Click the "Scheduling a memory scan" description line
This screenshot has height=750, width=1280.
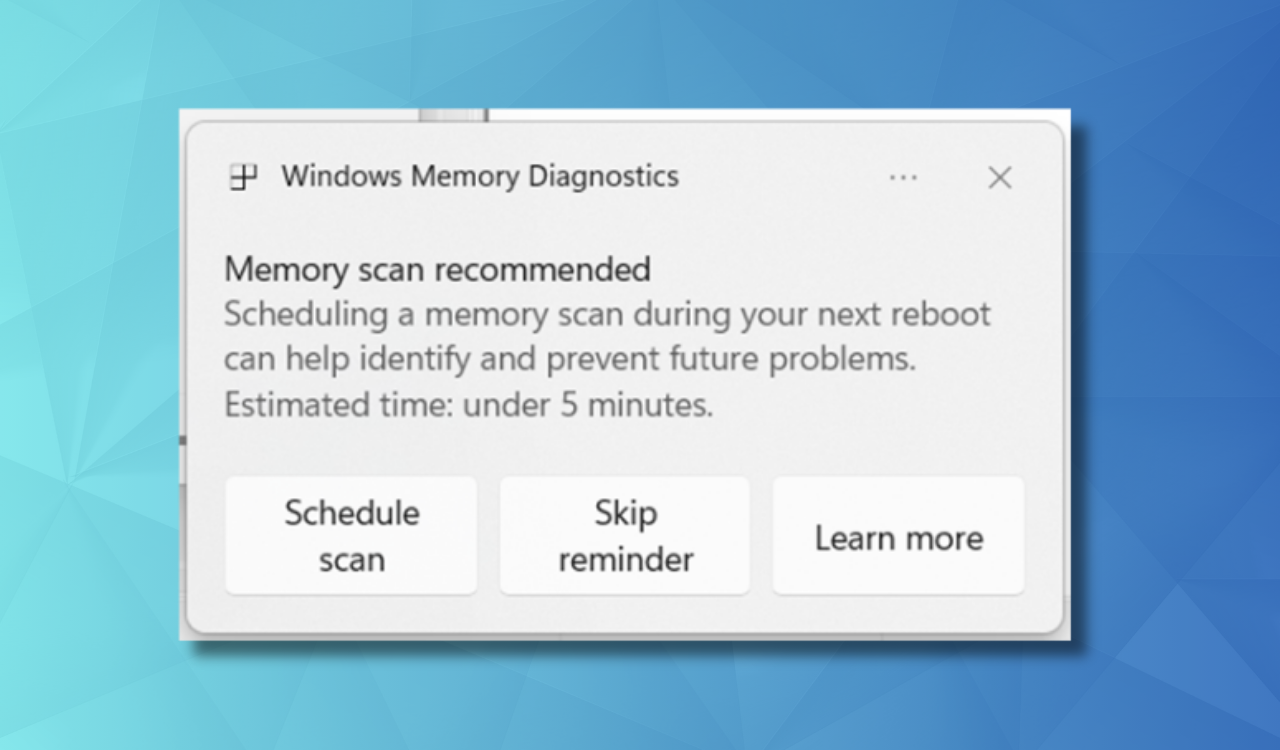coord(606,314)
